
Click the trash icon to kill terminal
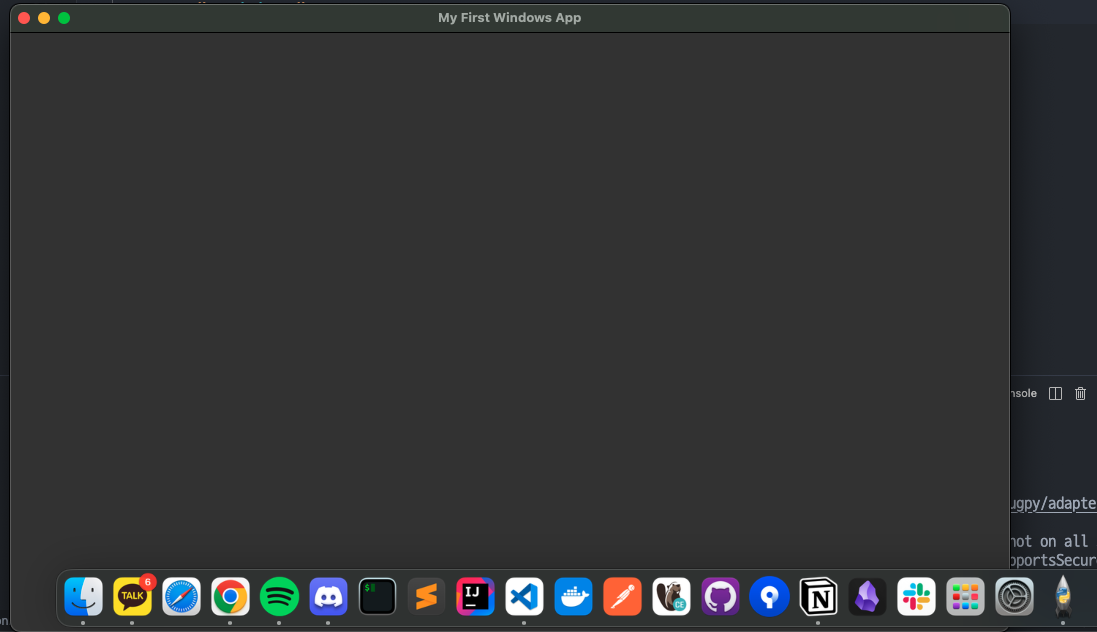[x=1080, y=393]
